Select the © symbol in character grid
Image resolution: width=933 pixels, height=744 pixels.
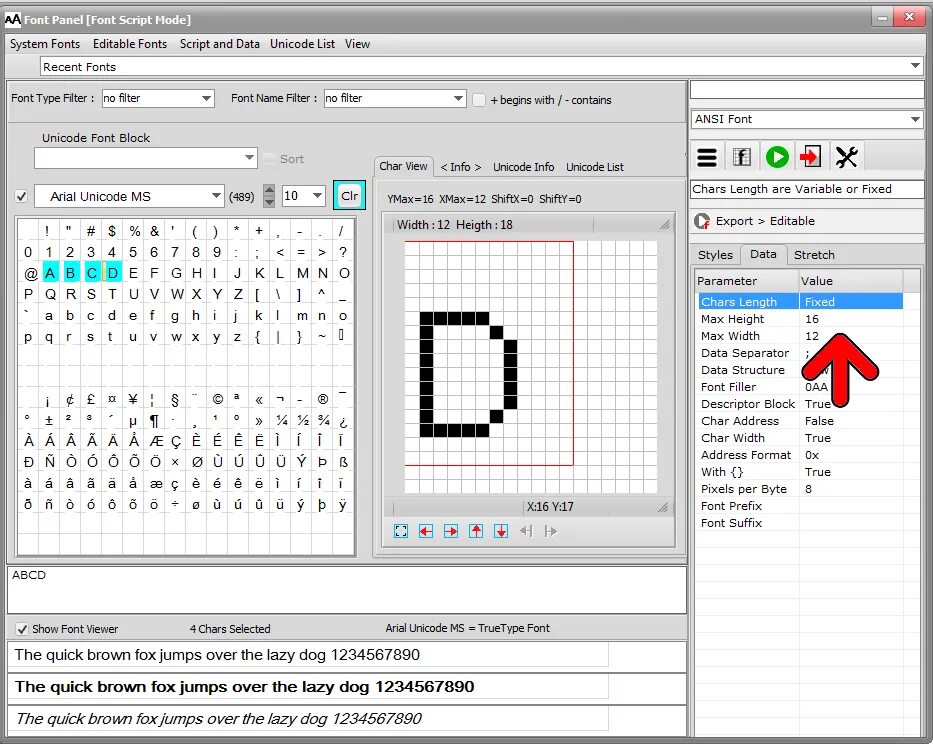pyautogui.click(x=218, y=400)
